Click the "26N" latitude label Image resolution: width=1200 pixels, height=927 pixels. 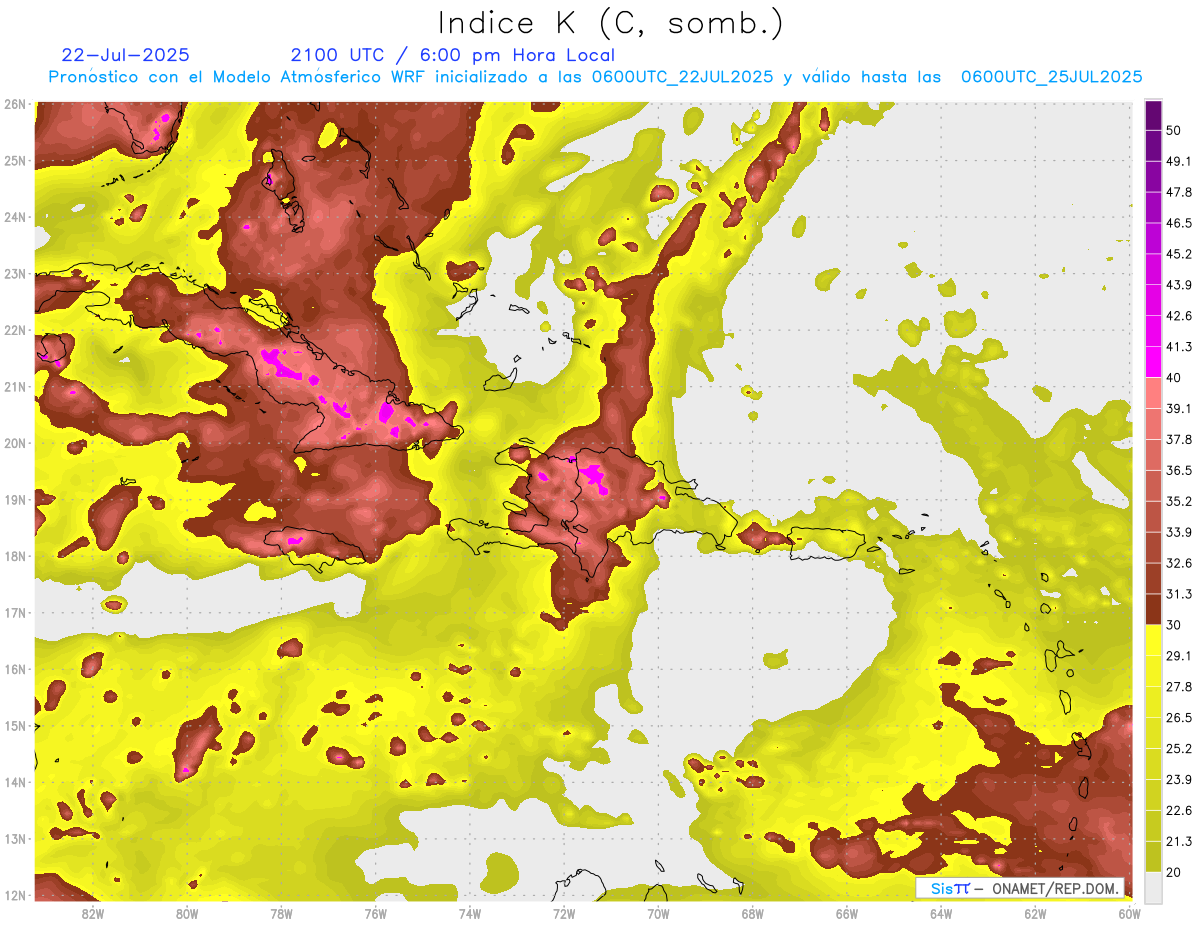pyautogui.click(x=16, y=104)
